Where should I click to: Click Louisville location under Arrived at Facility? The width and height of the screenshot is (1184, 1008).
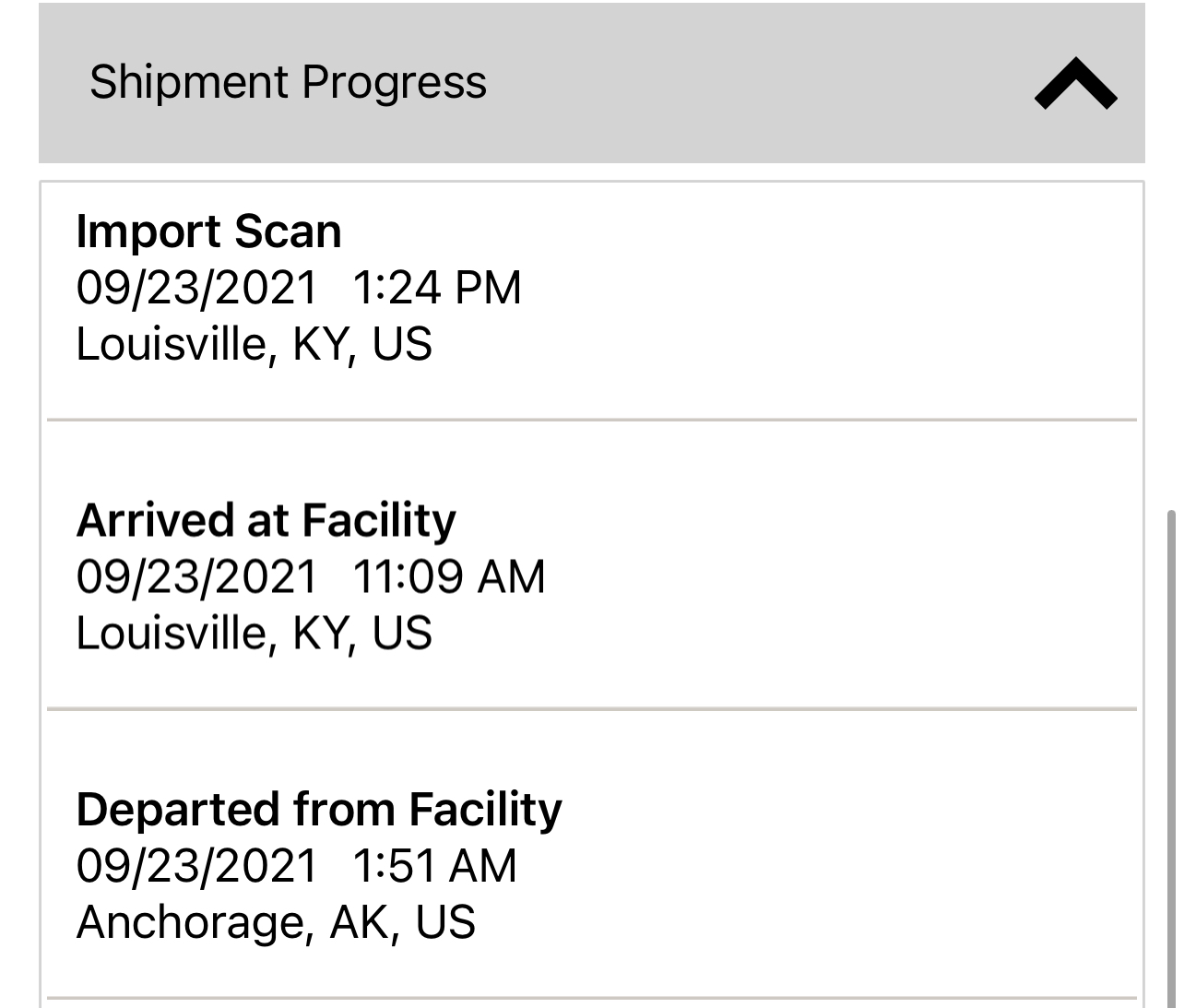pyautogui.click(x=254, y=634)
